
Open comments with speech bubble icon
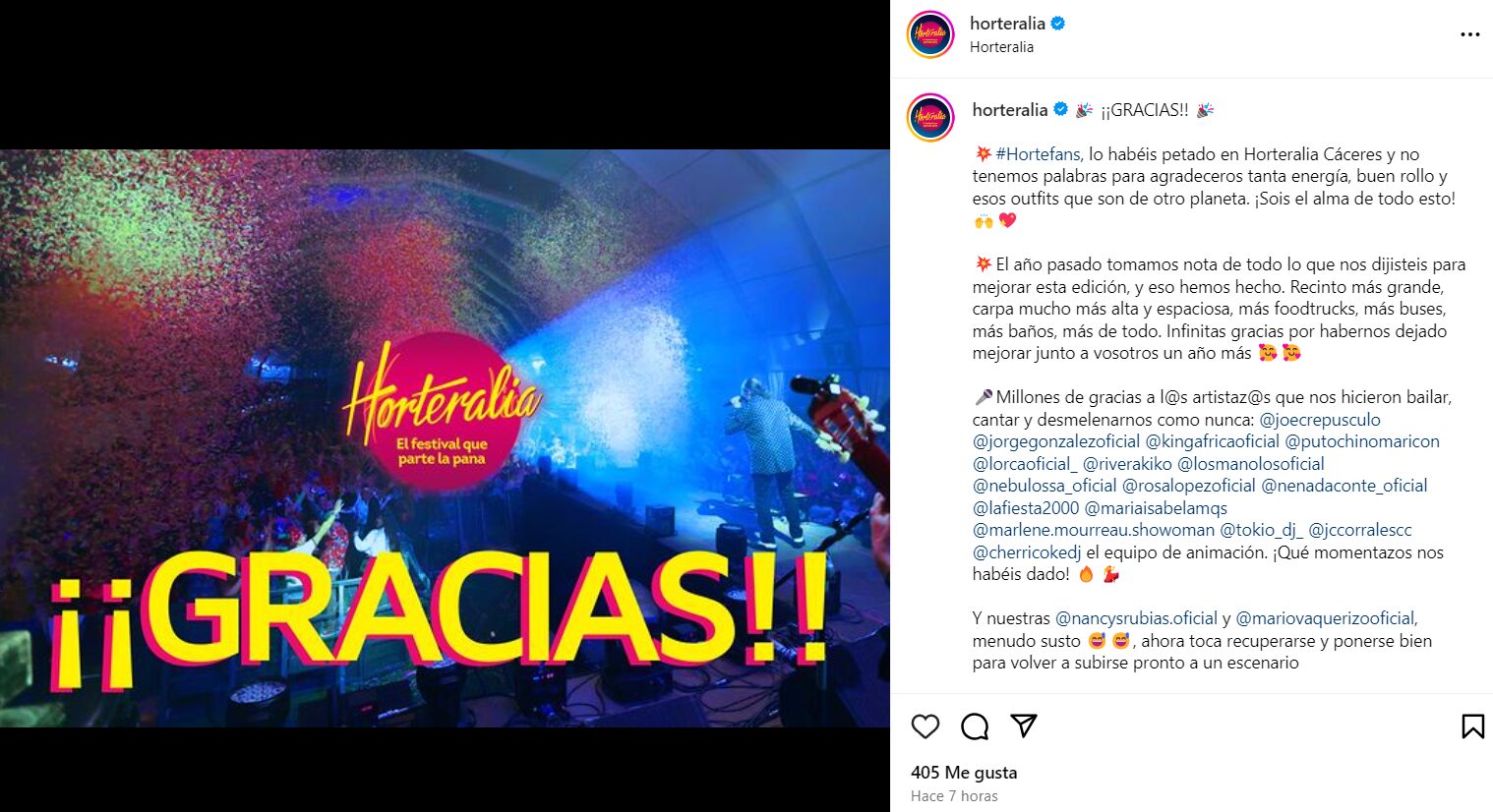tap(975, 726)
